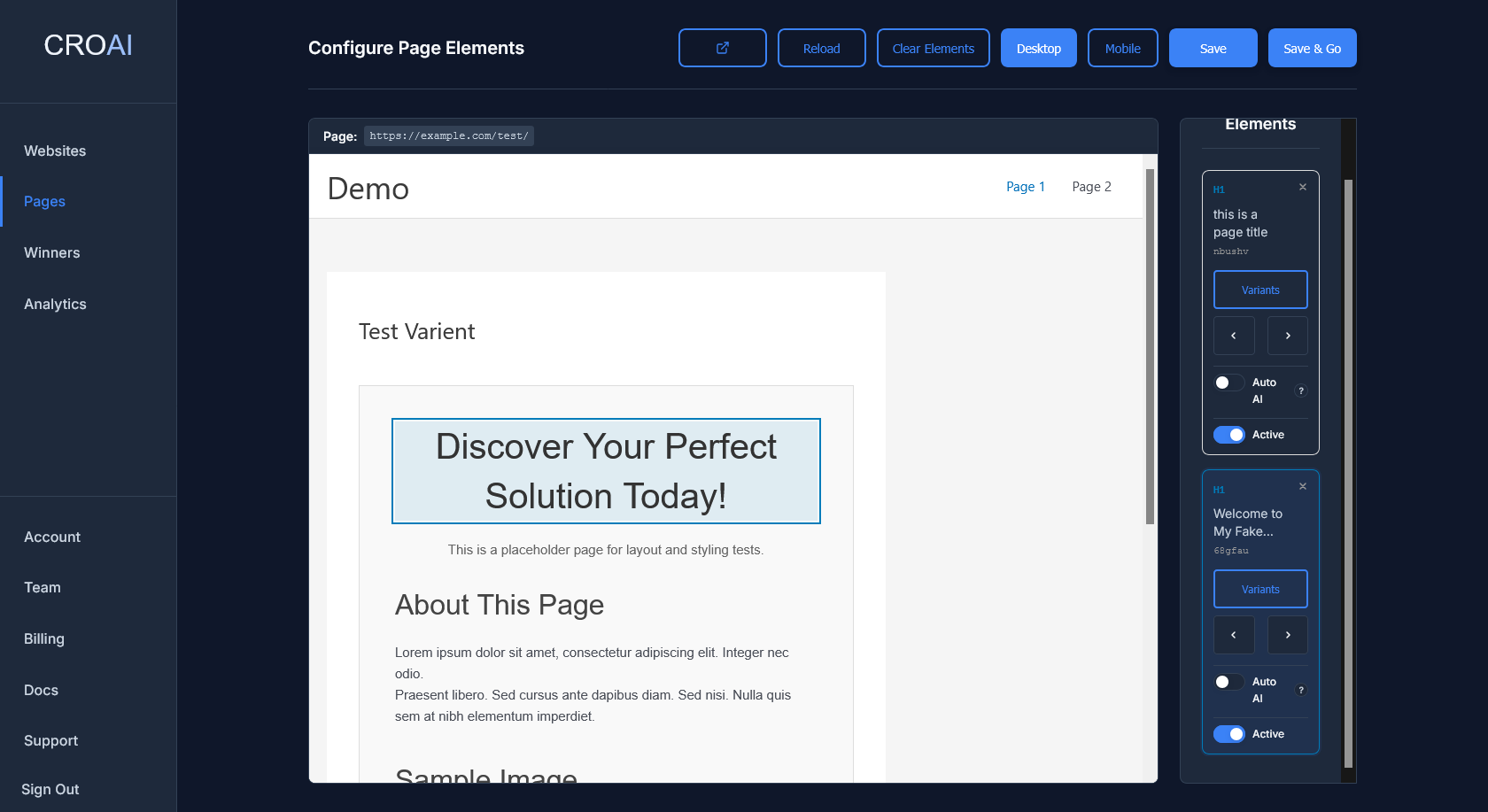Deactivate the "this is a page title" element
The height and width of the screenshot is (812, 1488).
pos(1229,435)
